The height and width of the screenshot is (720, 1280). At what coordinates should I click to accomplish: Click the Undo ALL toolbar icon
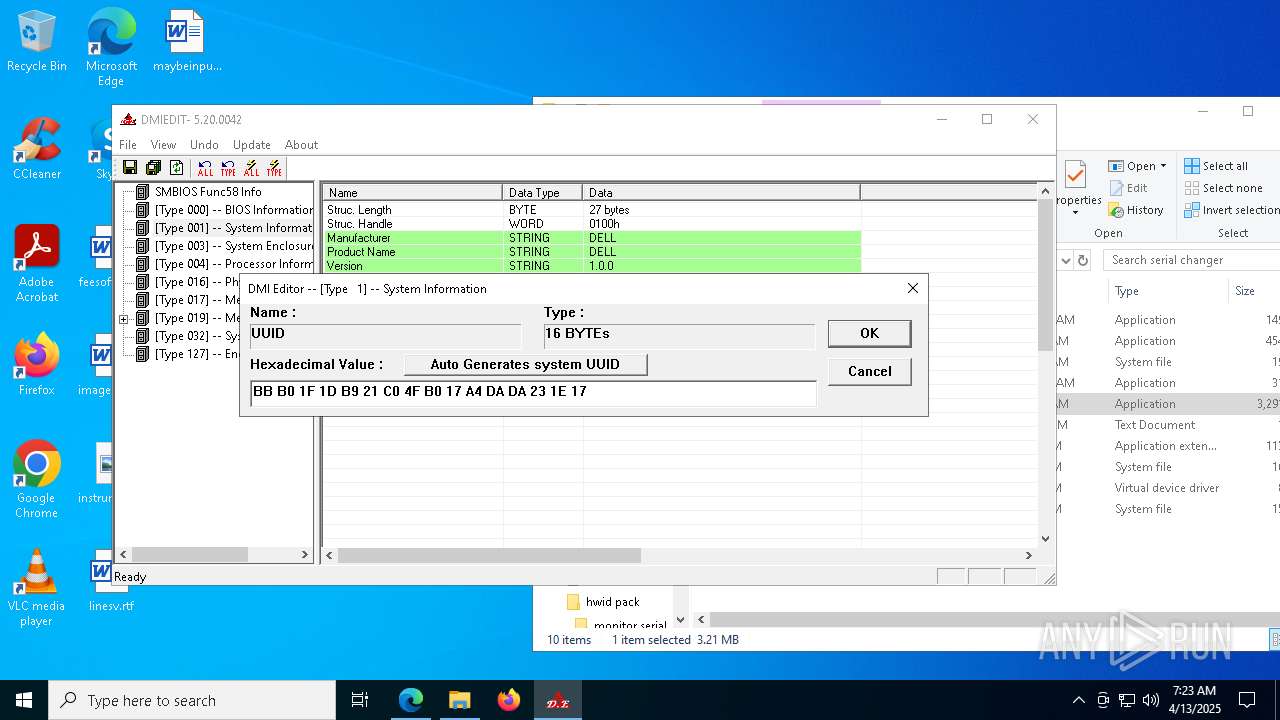click(x=205, y=168)
